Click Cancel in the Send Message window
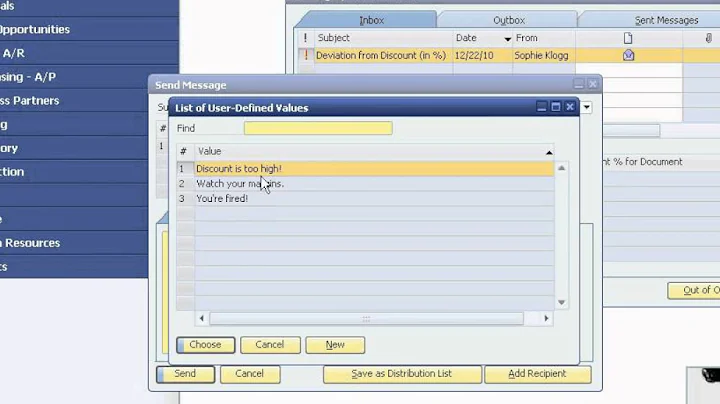The width and height of the screenshot is (720, 404). [250, 374]
